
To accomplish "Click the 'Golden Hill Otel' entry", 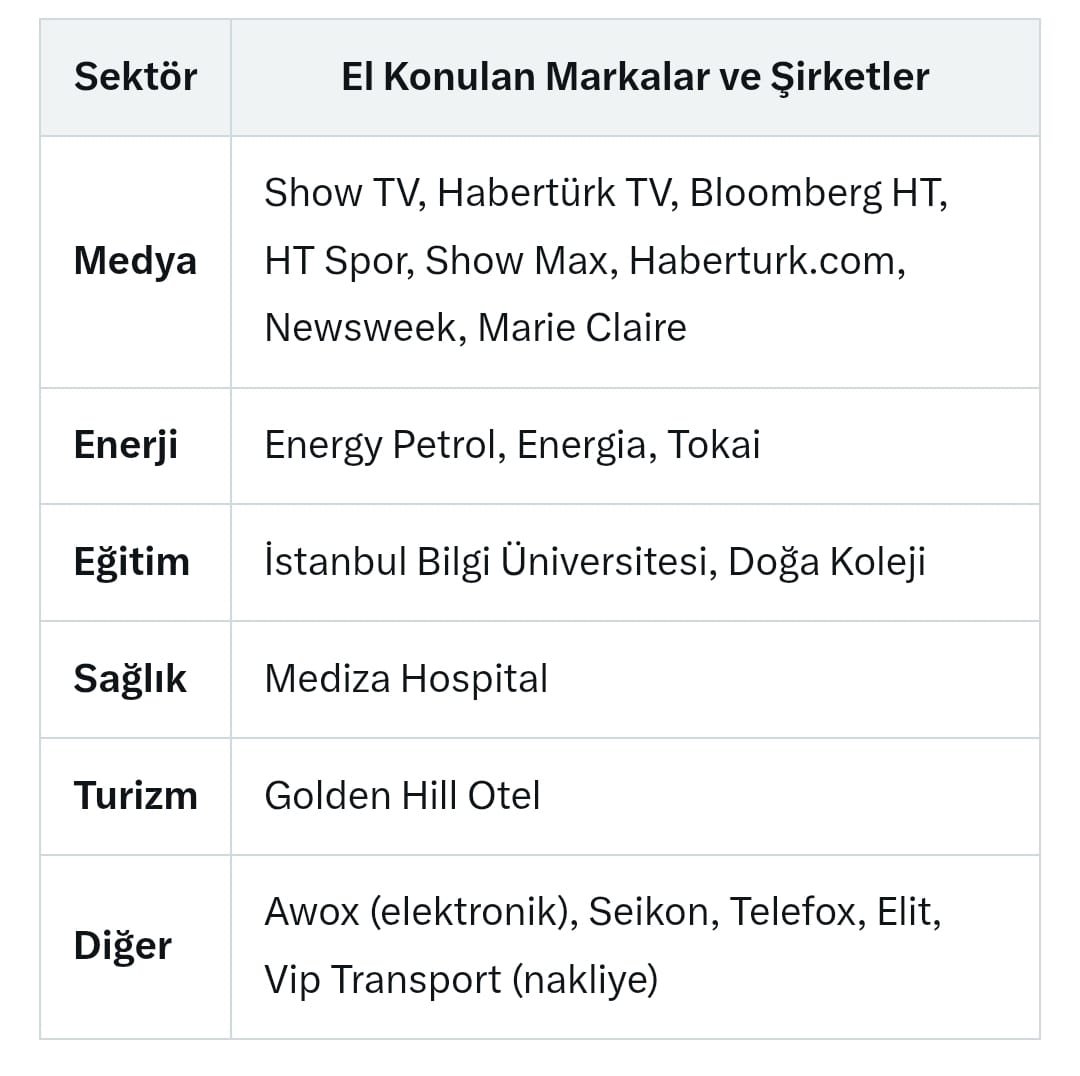I will tap(402, 796).
